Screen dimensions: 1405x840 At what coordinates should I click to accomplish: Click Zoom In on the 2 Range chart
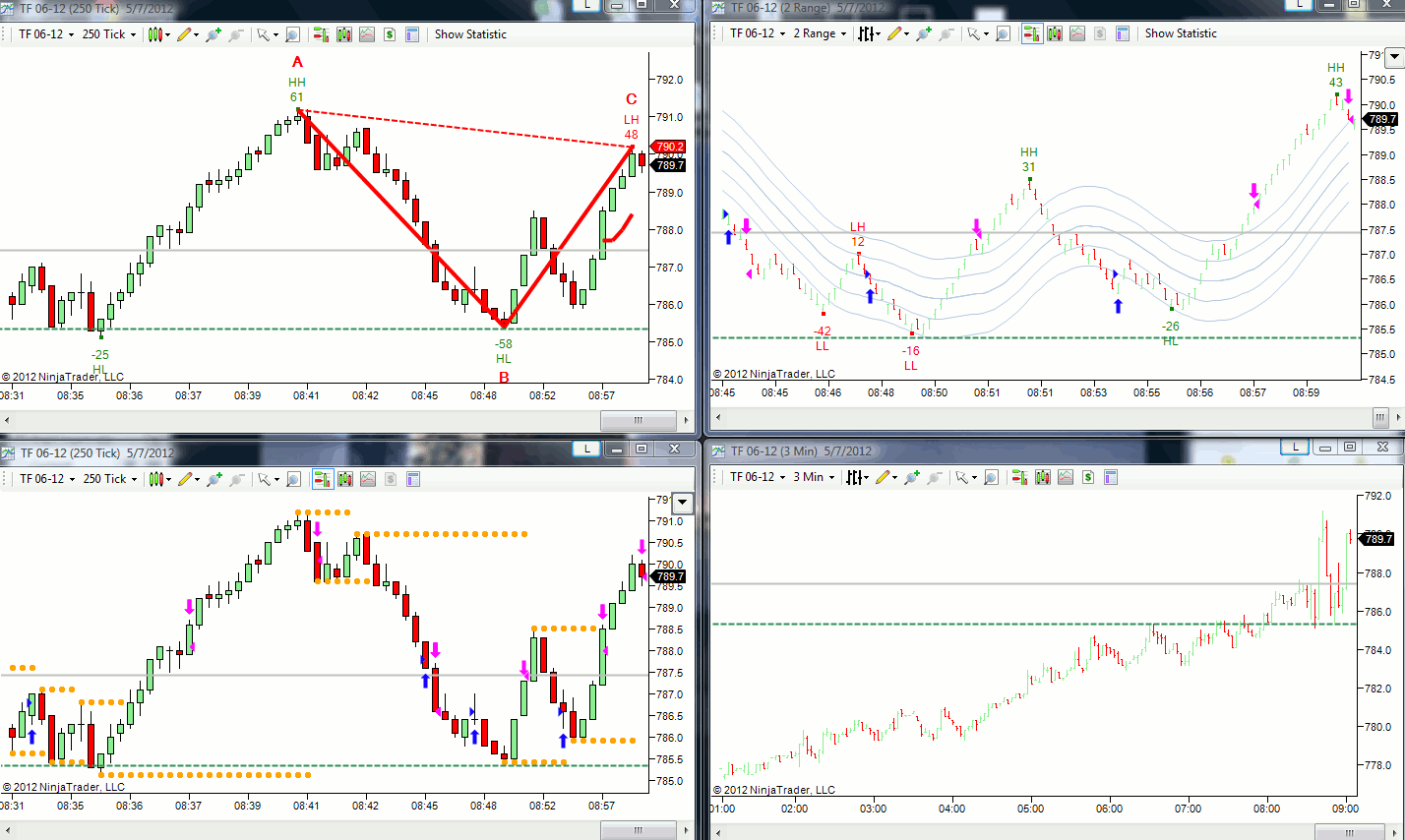tap(922, 33)
